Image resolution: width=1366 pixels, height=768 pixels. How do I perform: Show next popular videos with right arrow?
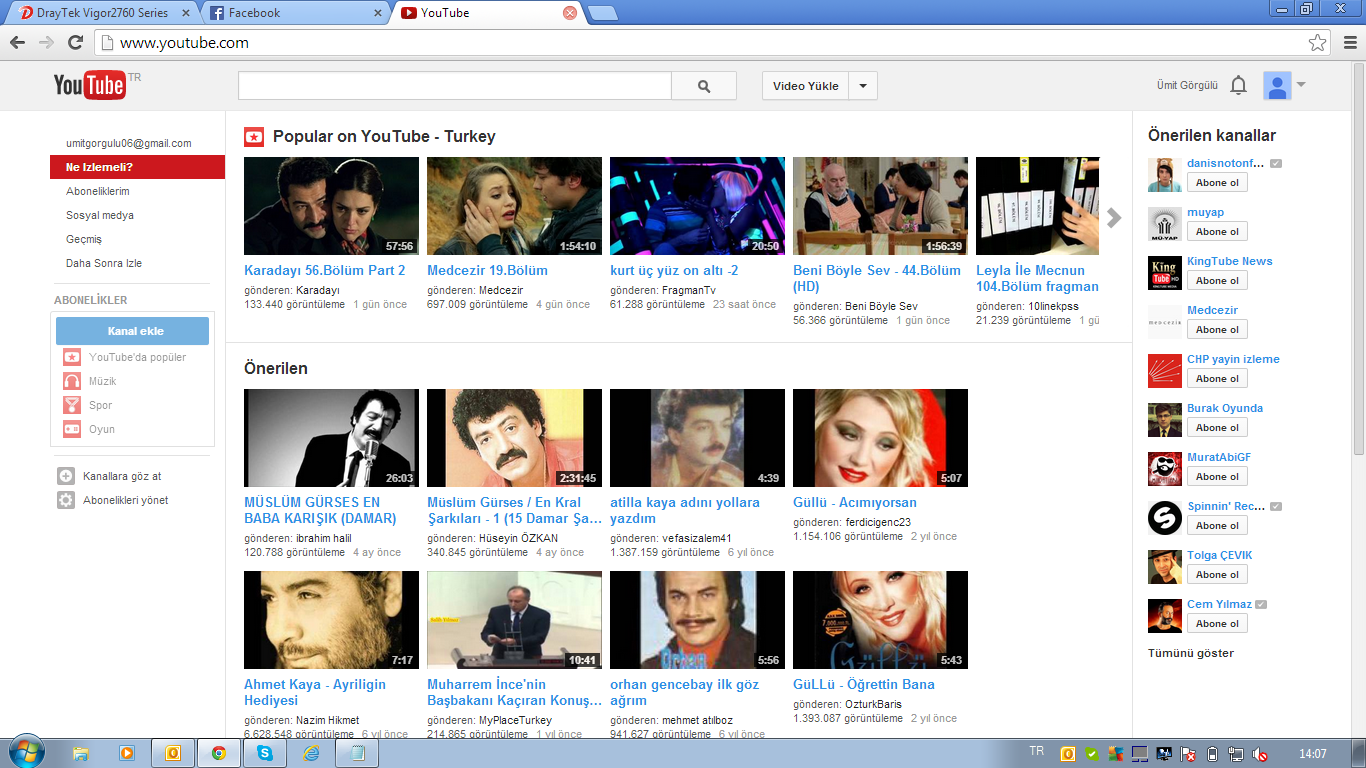(x=1114, y=218)
